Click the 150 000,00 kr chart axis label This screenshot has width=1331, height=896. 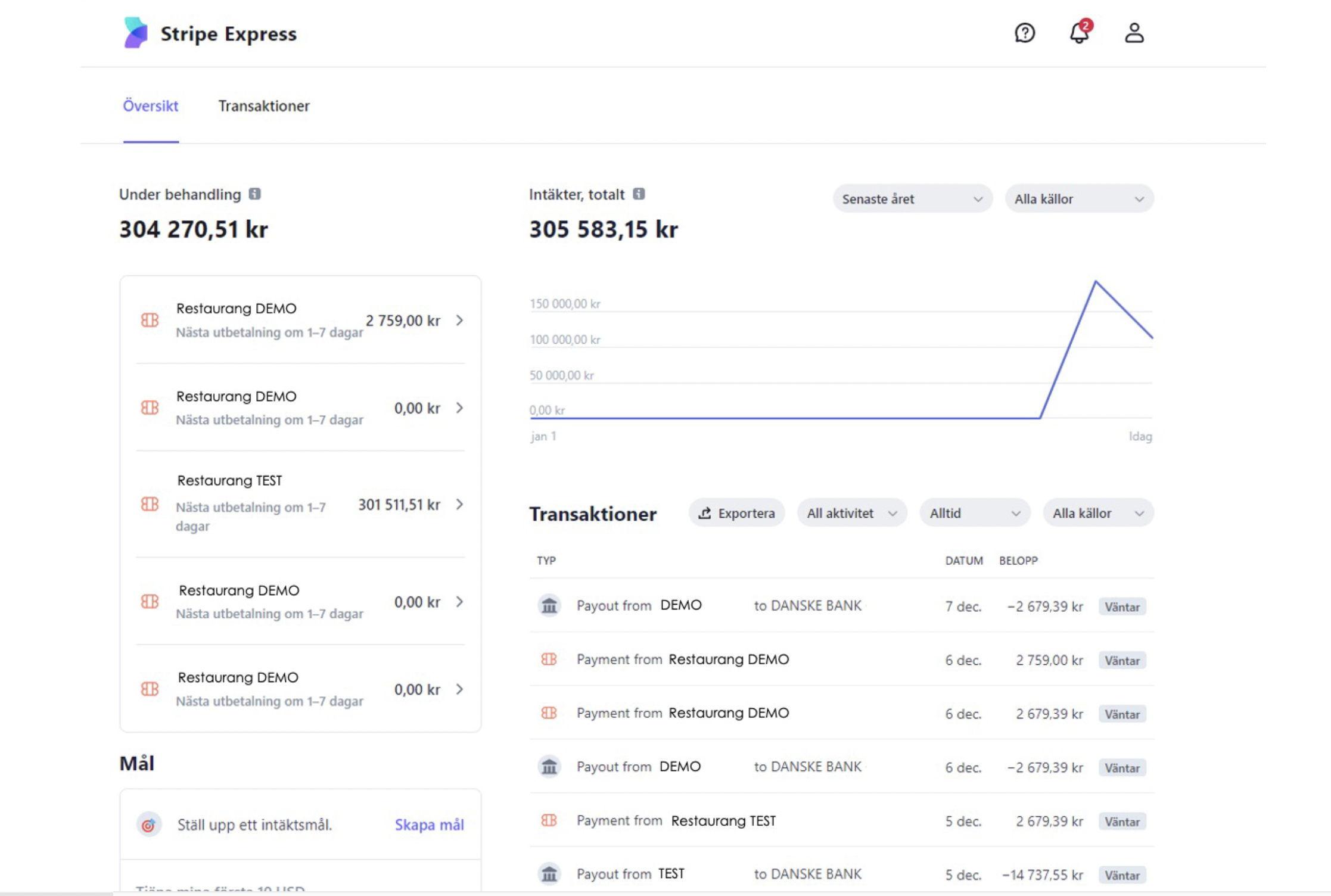pos(565,304)
